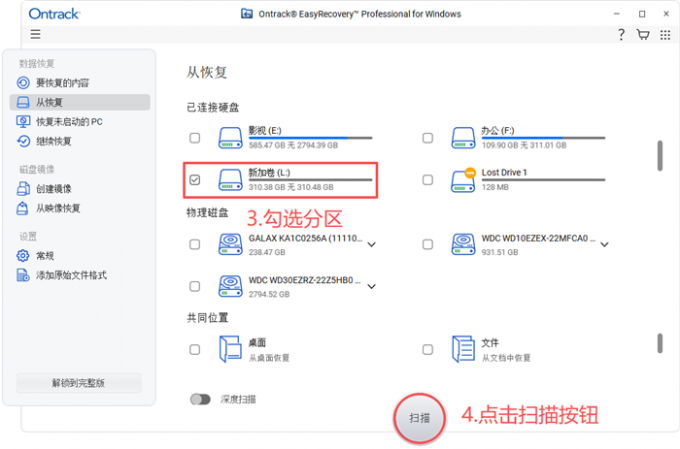Open 创建镜像 in sidebar
Screen dimensions: 680x449
[x=80, y=189]
